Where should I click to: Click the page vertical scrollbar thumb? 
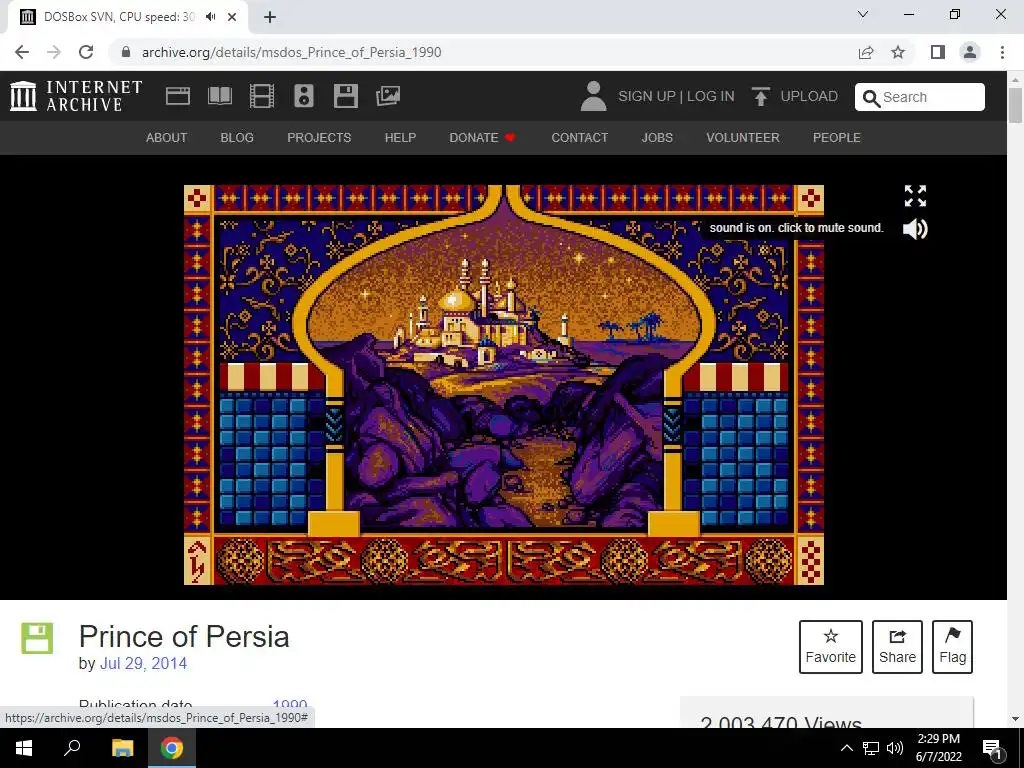1015,104
